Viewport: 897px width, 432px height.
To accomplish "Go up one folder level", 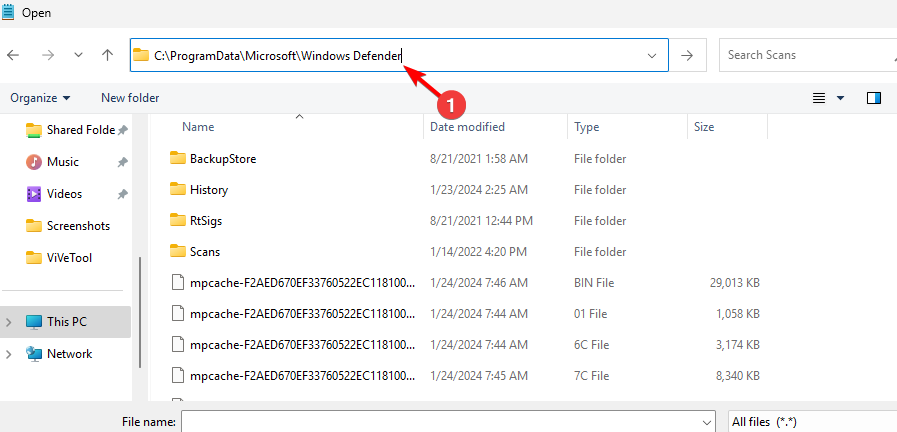I will [108, 55].
